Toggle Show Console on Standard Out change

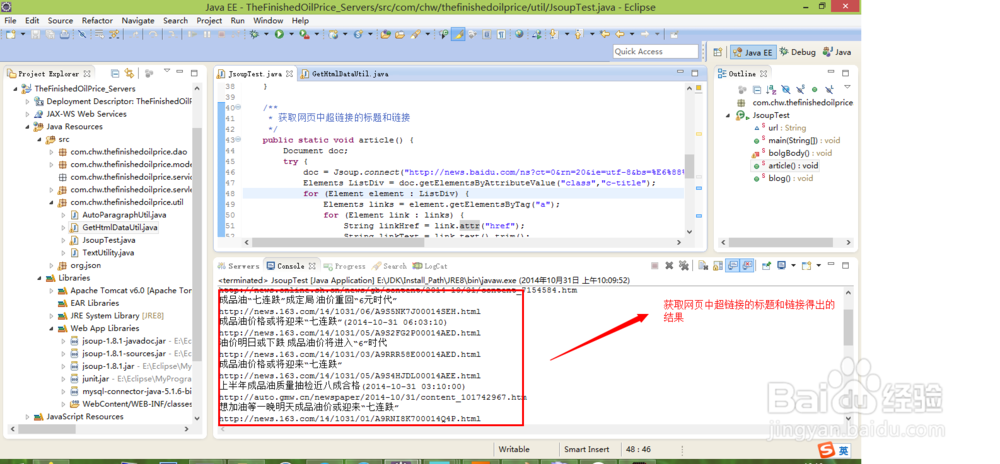[733, 265]
